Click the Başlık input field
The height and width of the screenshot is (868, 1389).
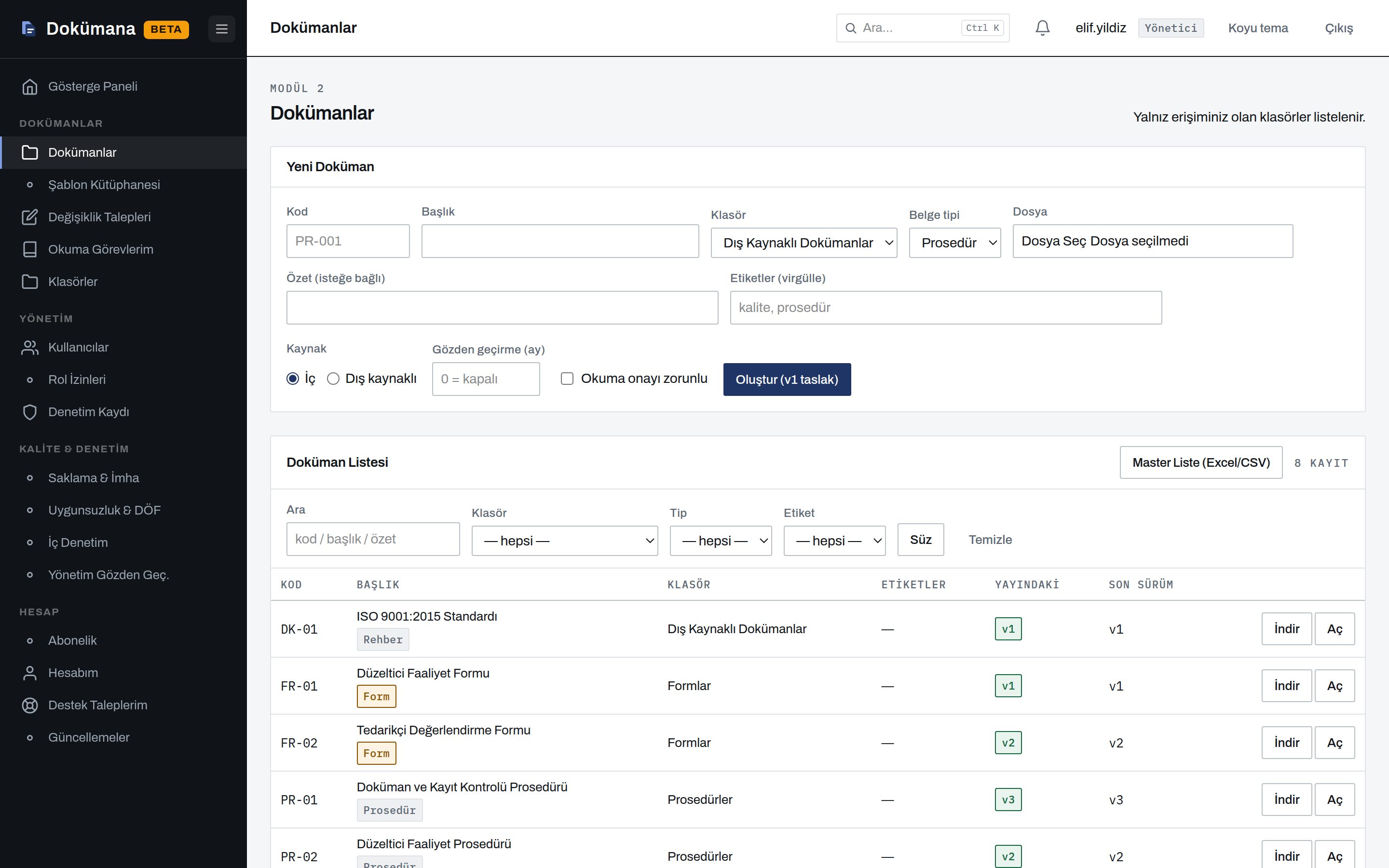point(560,241)
